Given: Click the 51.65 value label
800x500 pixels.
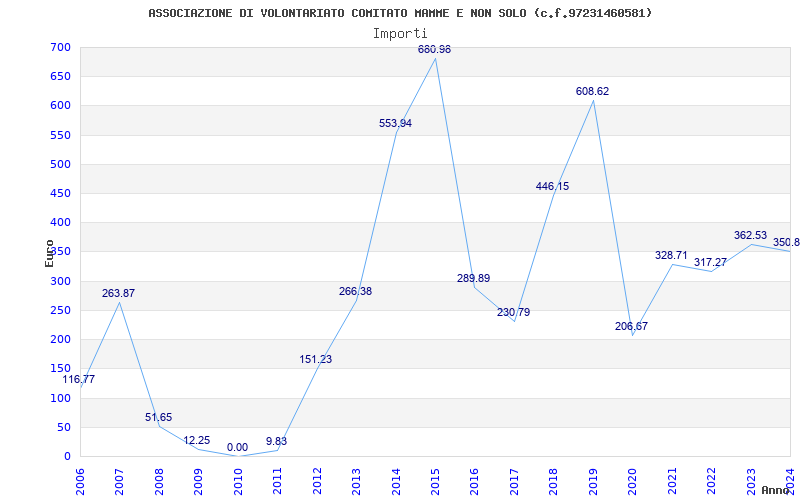Looking at the screenshot, I should click(159, 417).
